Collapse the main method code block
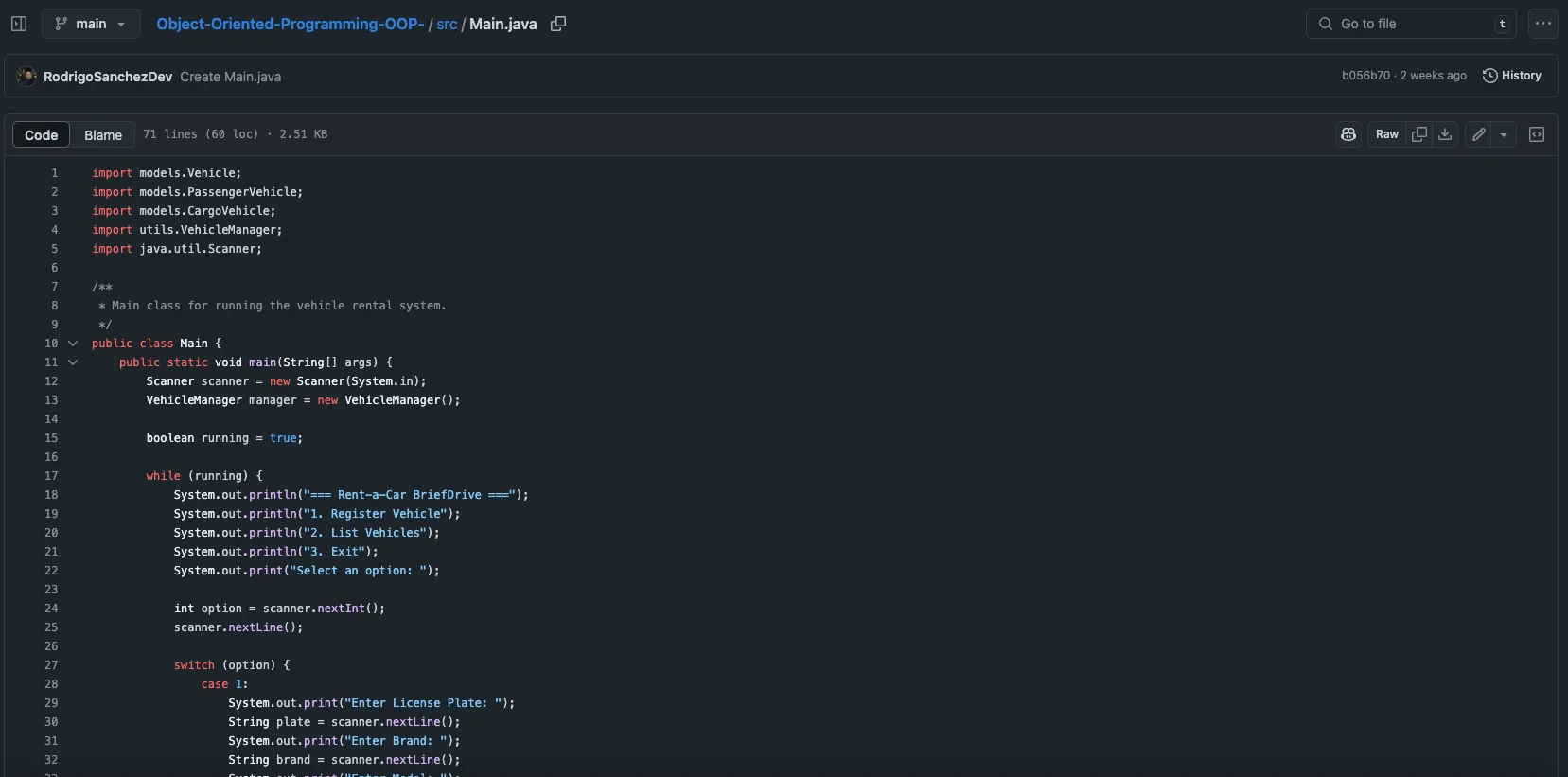The image size is (1568, 777). click(73, 362)
